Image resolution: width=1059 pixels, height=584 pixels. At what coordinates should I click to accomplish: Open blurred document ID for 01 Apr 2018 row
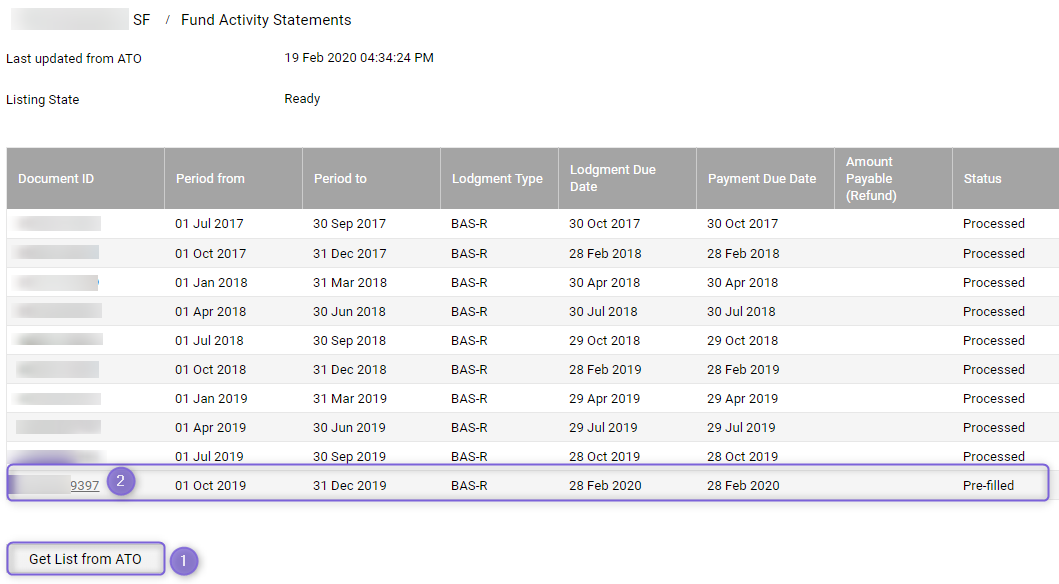(59, 311)
